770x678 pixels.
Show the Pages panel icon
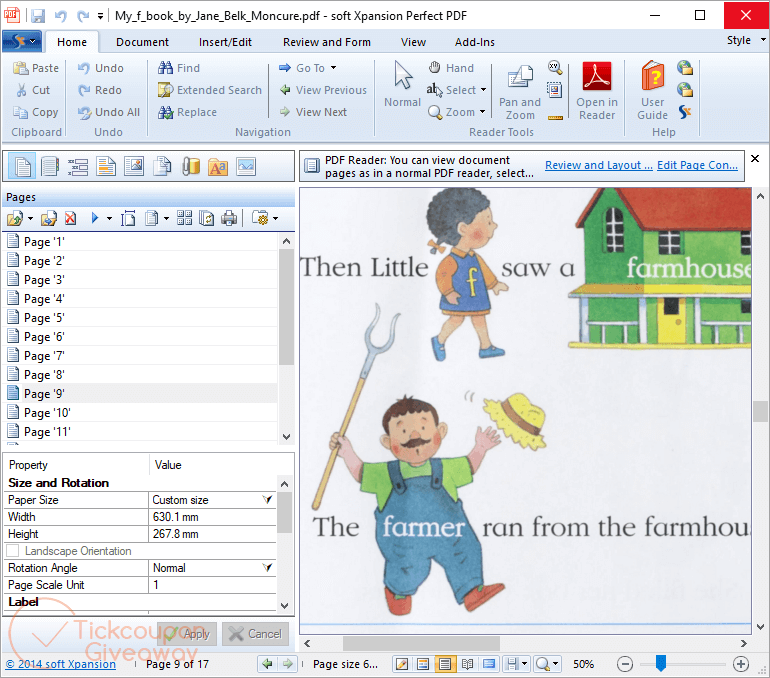pyautogui.click(x=22, y=166)
